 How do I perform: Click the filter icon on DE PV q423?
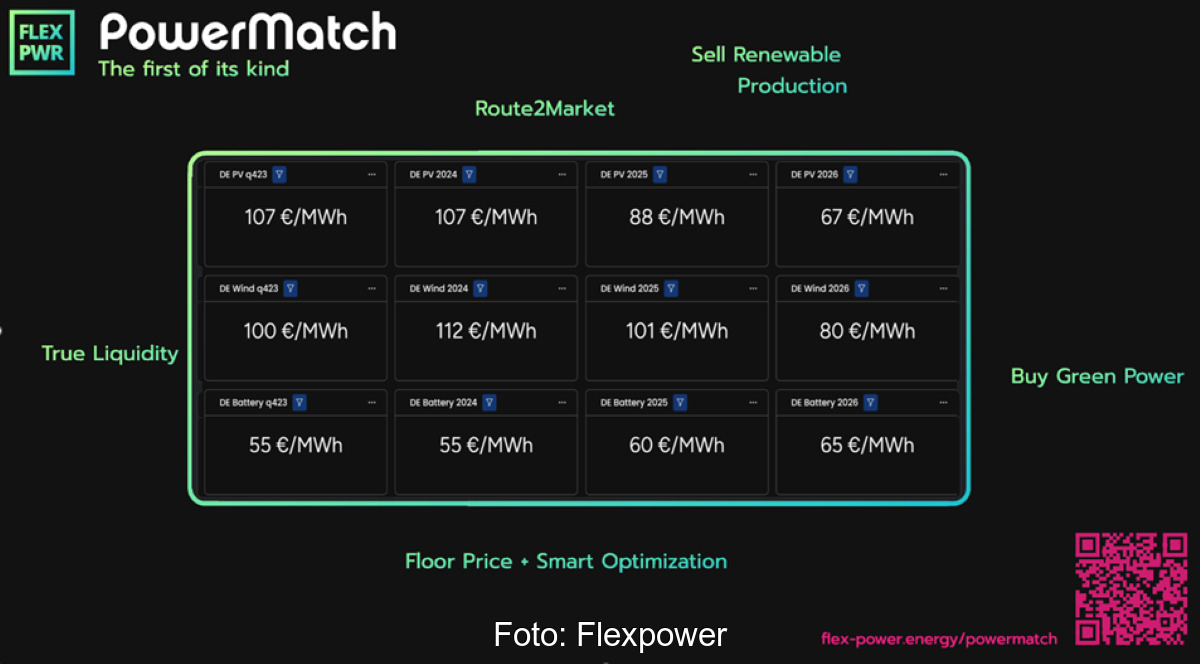pyautogui.click(x=280, y=174)
